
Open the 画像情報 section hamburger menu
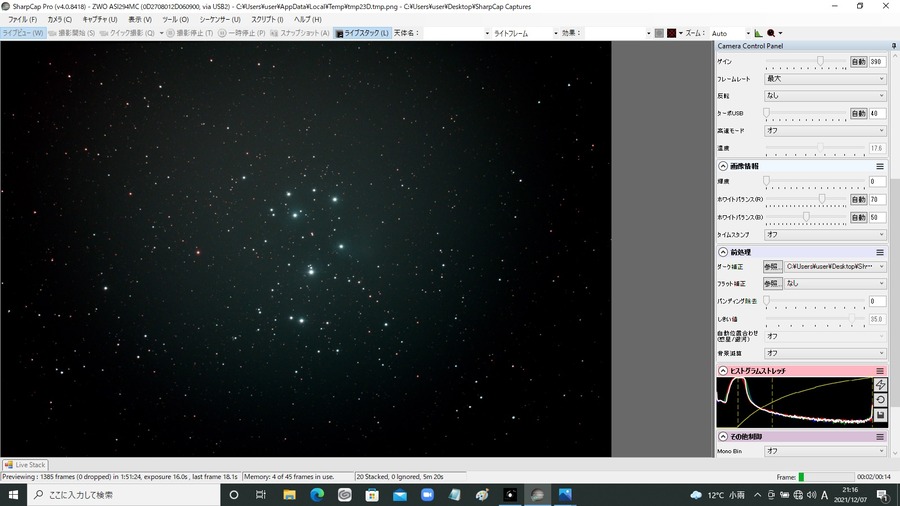point(879,166)
